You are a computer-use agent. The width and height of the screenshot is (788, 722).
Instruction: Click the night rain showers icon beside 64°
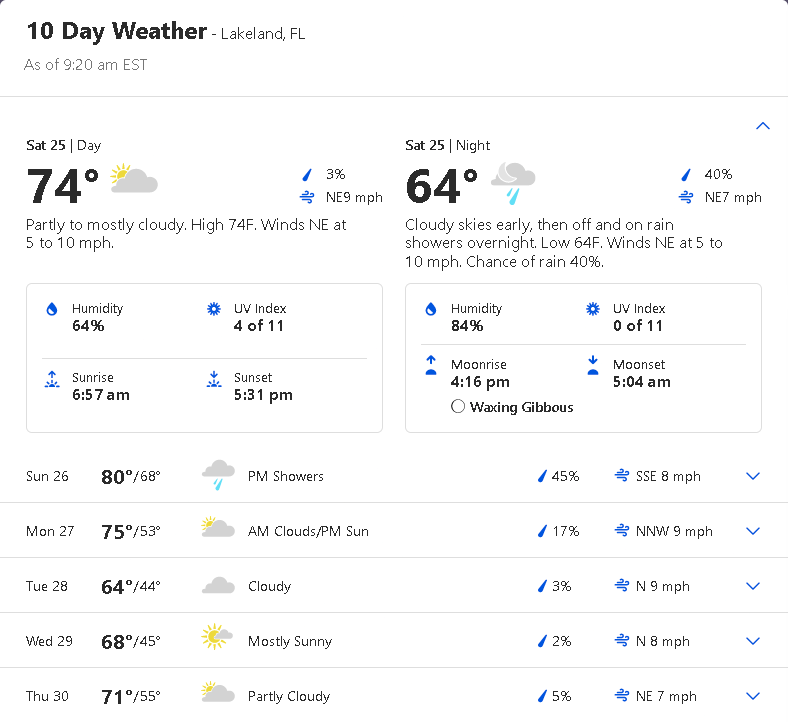513,182
